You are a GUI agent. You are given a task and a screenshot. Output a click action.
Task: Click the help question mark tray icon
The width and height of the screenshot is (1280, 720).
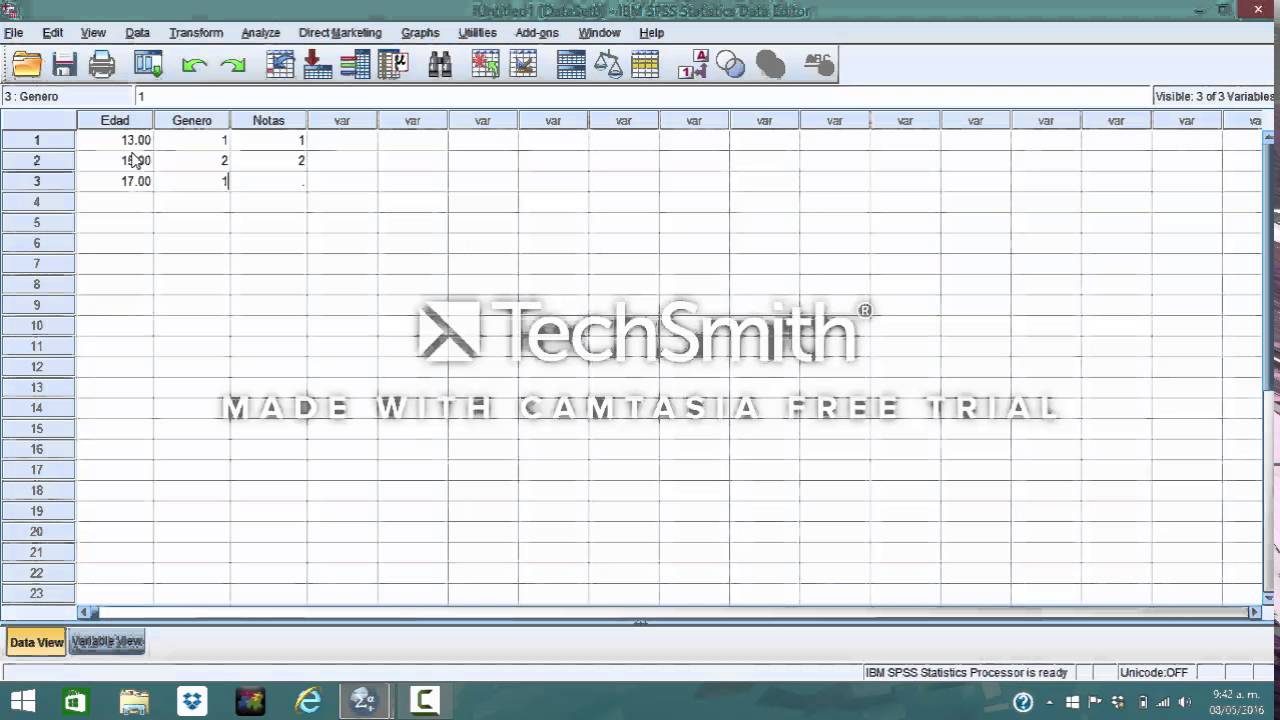click(x=1023, y=702)
